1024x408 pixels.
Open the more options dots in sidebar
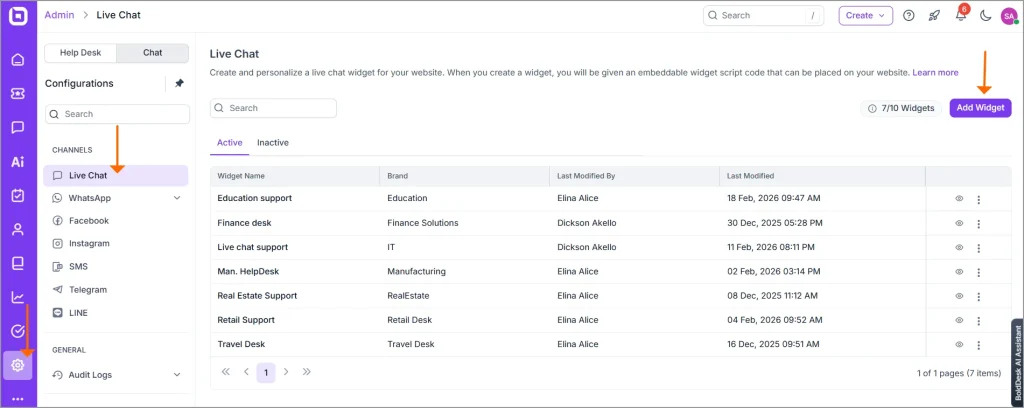point(18,399)
